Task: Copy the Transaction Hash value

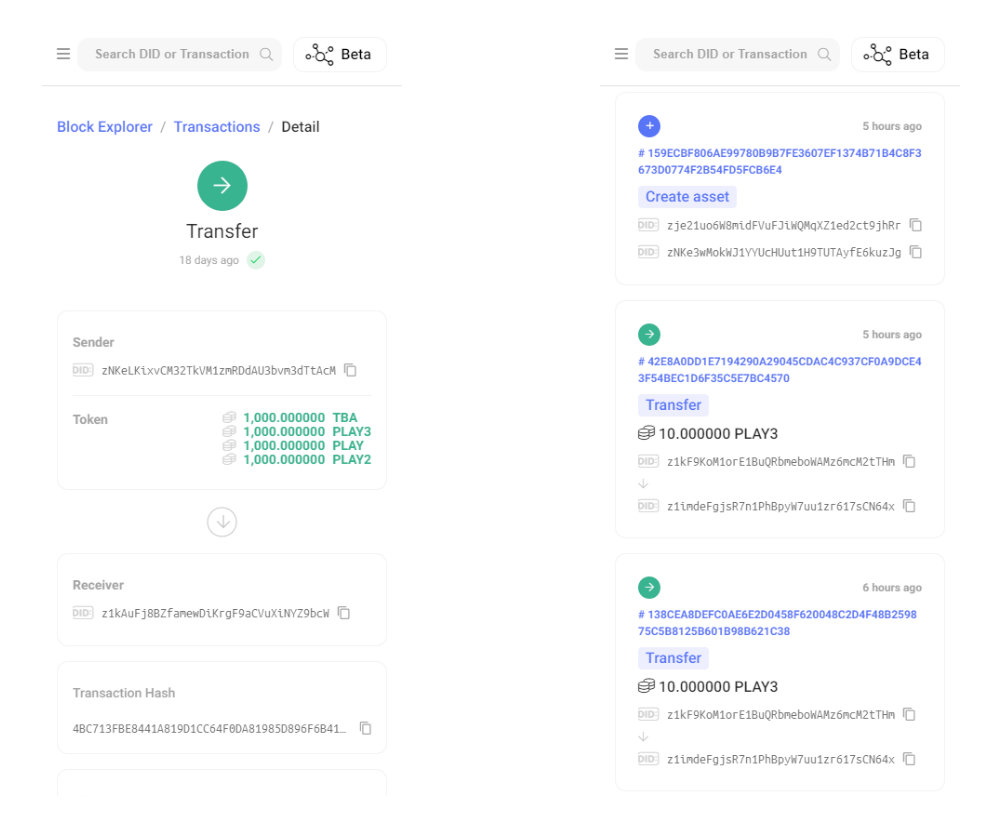Action: click(365, 728)
